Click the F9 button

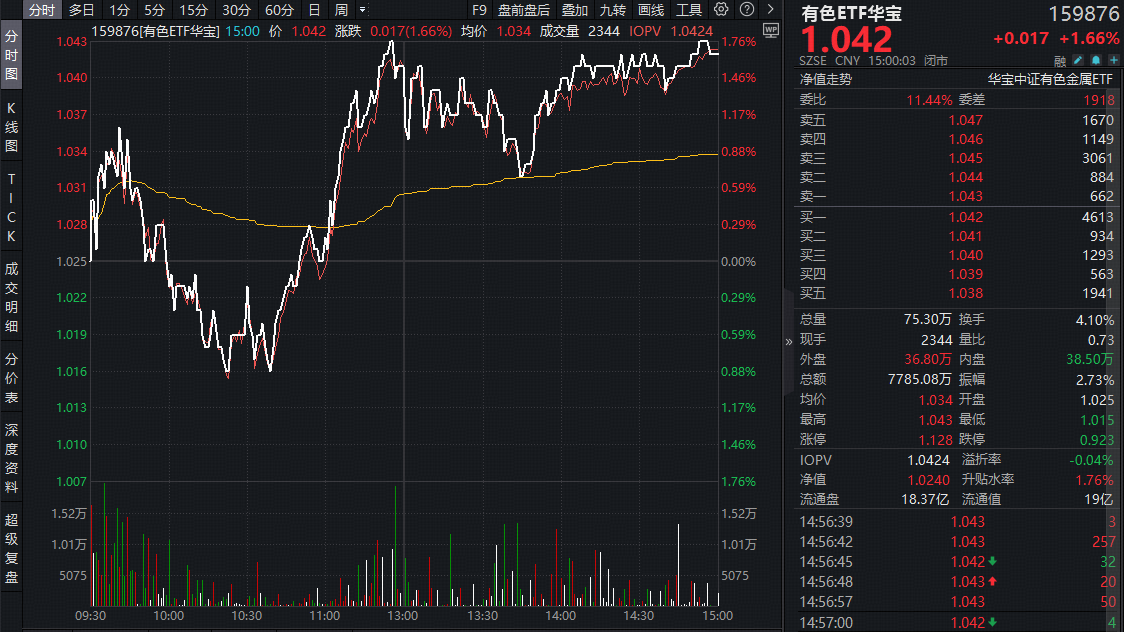479,10
